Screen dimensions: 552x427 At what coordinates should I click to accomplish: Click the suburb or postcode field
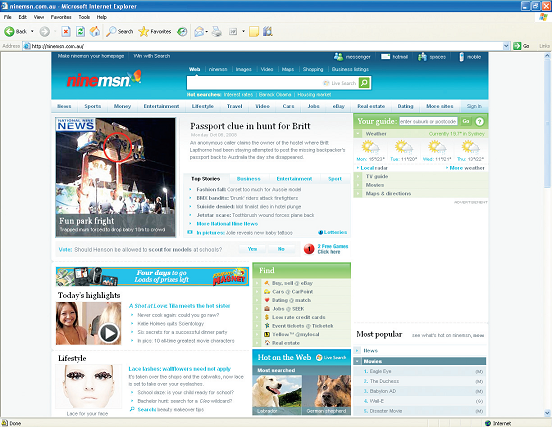coord(428,121)
